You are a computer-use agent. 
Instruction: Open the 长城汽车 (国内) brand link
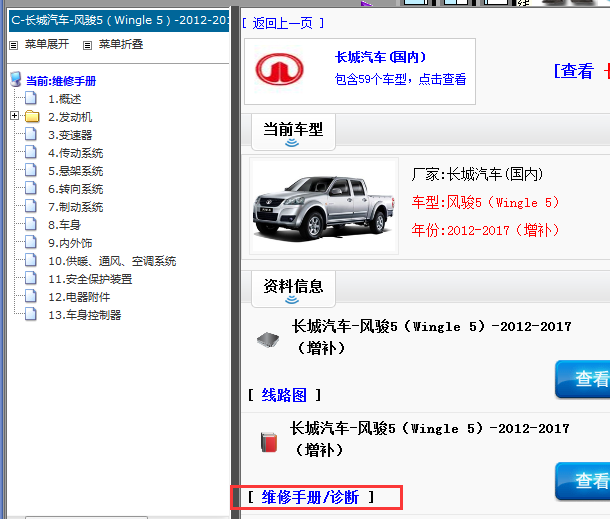[380, 57]
